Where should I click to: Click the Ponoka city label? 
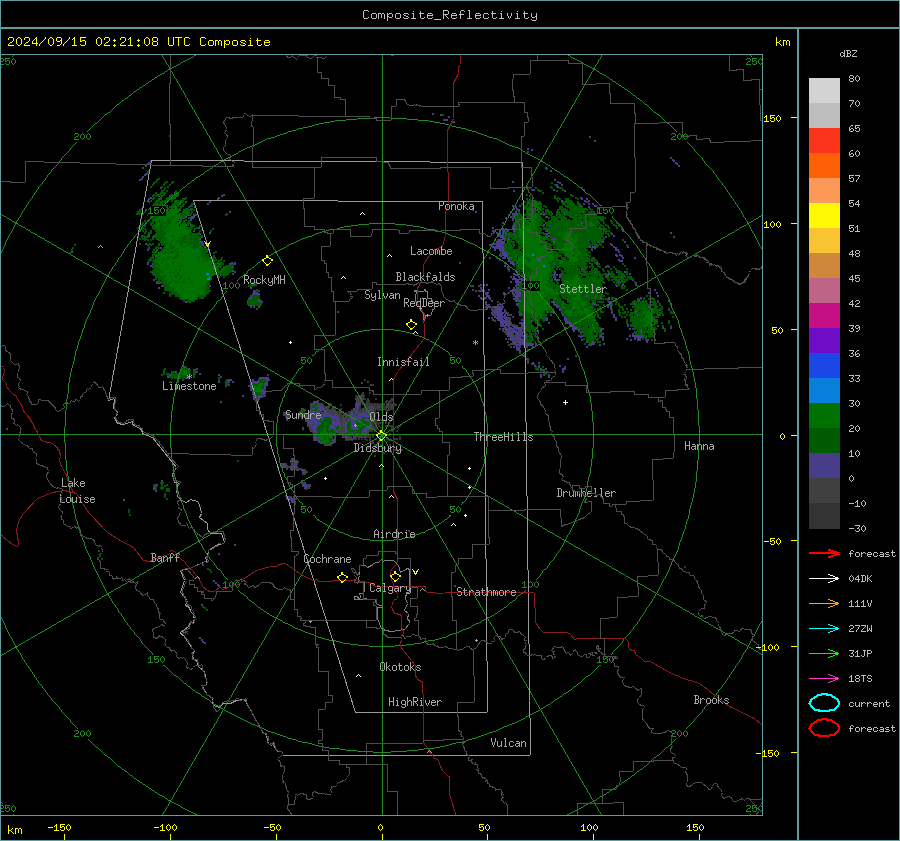tap(456, 206)
